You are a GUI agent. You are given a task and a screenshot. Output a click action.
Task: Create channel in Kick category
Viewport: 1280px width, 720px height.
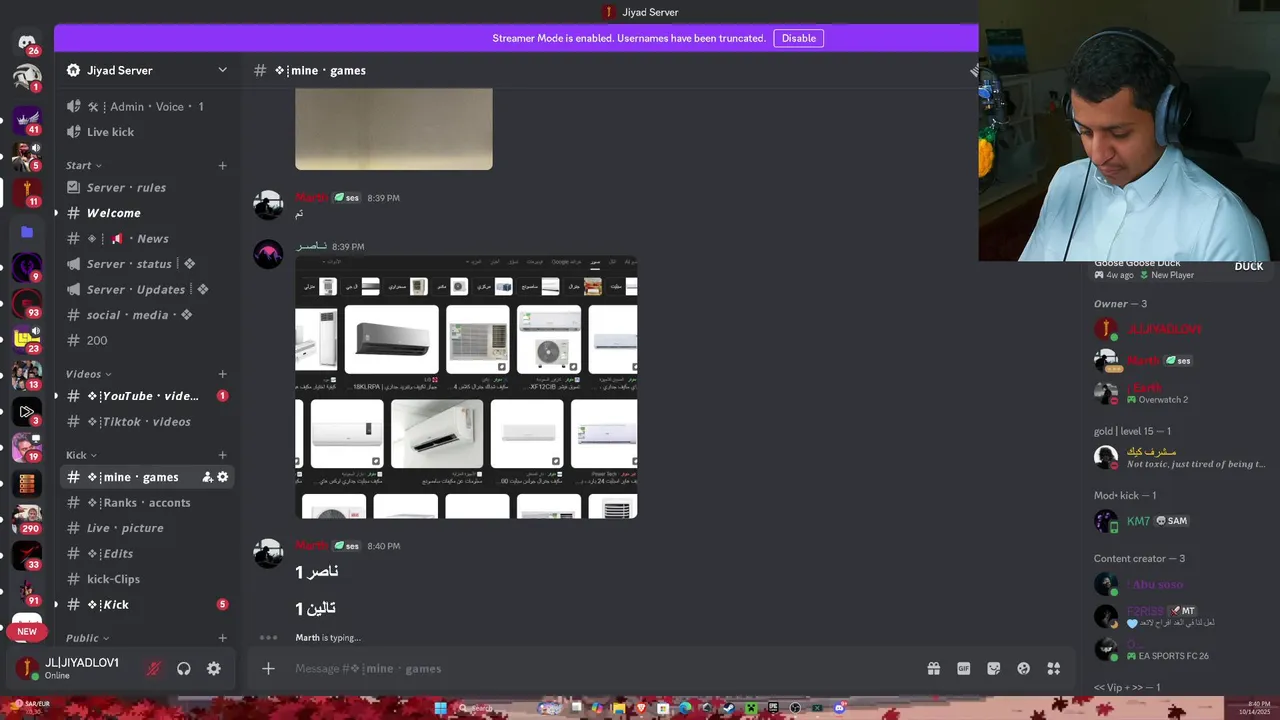click(x=222, y=455)
